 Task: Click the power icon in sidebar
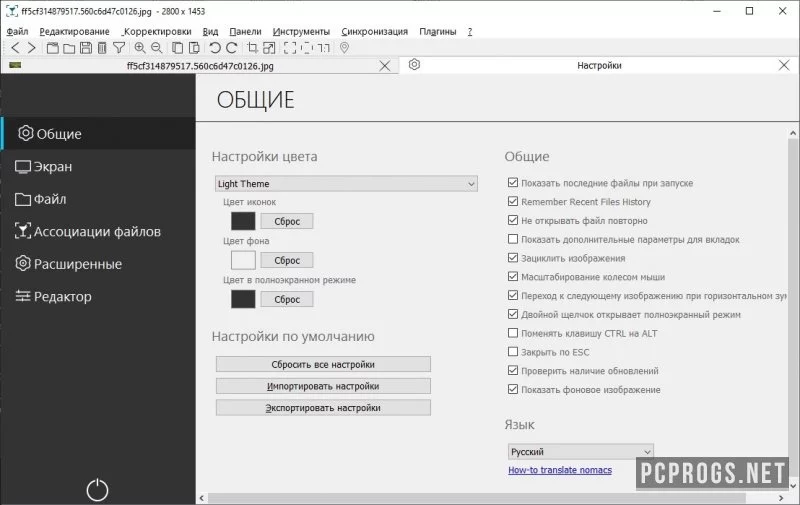tap(97, 490)
